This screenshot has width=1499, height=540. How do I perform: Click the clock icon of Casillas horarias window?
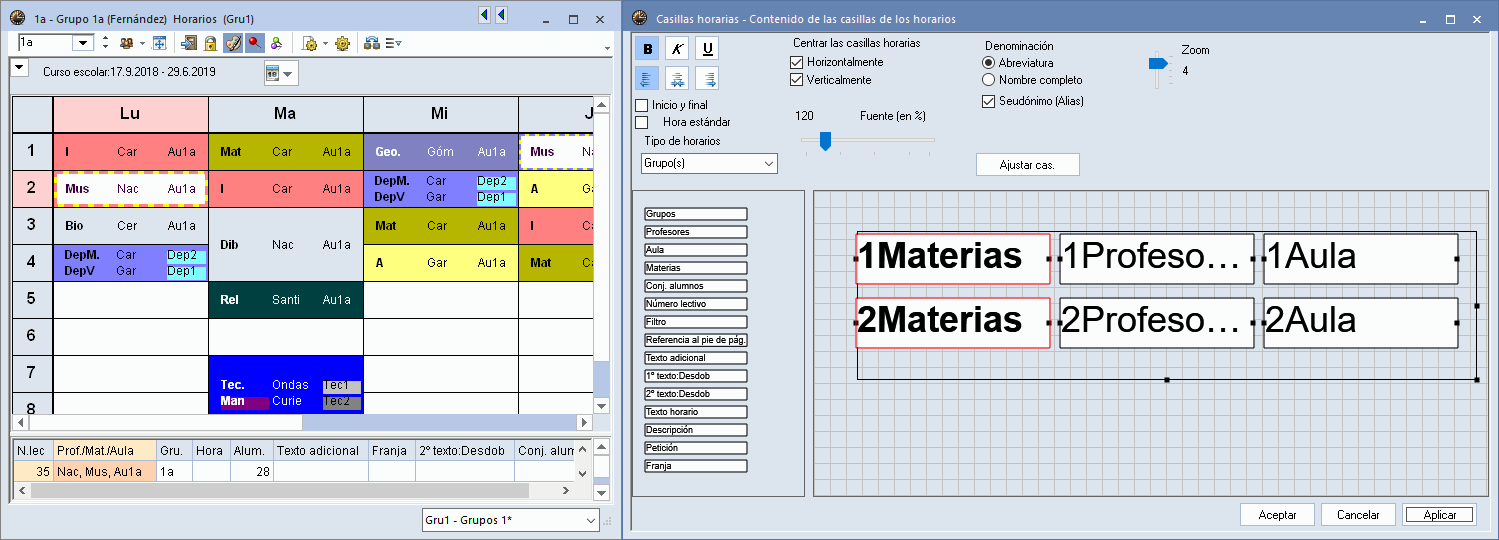pos(640,18)
